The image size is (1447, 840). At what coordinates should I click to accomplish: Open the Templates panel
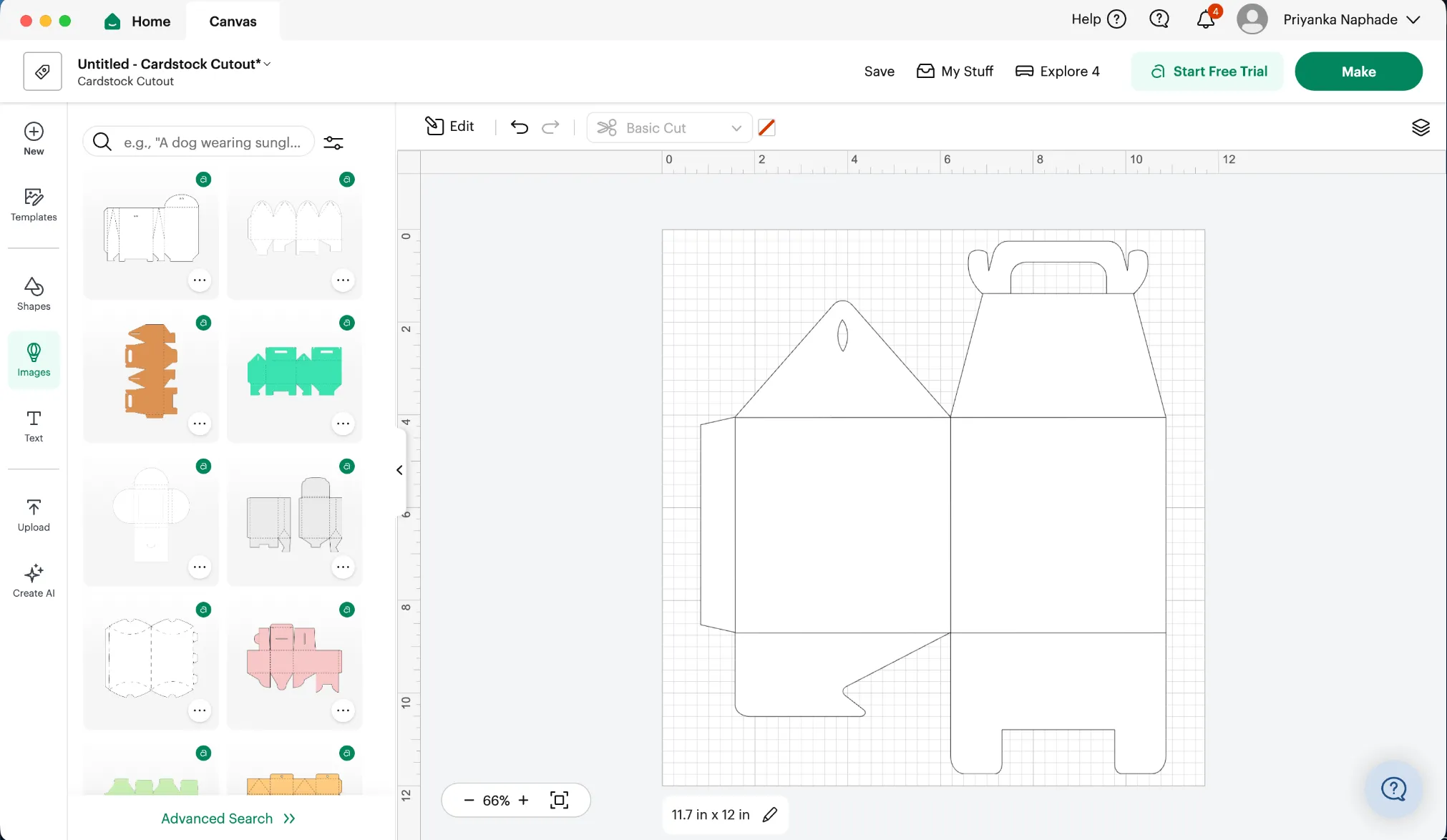34,204
